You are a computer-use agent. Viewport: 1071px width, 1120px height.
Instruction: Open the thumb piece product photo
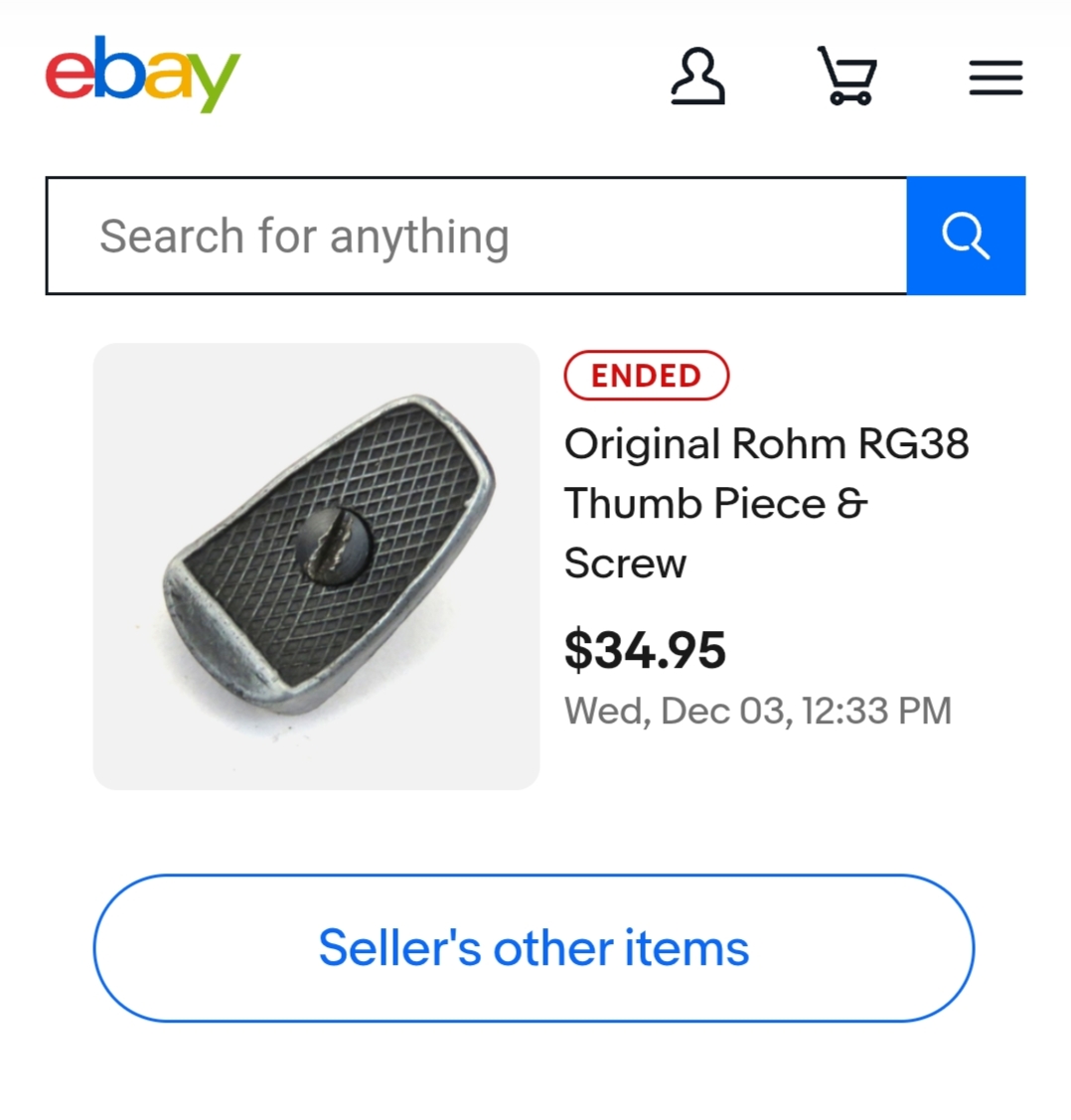(x=316, y=566)
